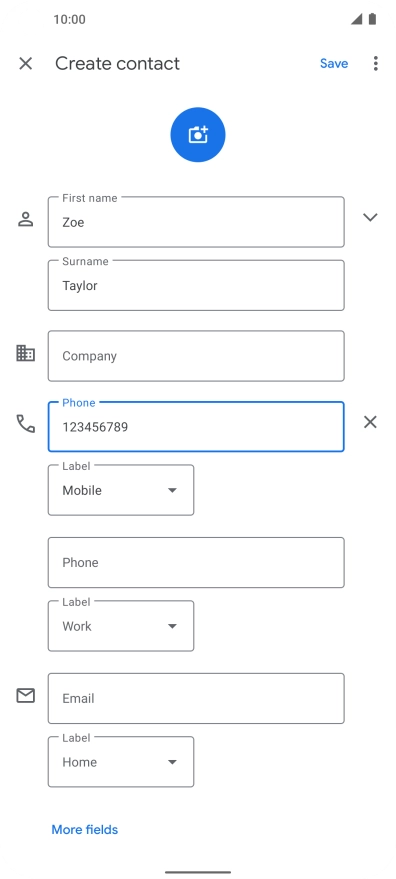396x879 pixels.
Task: Tap the company building icon
Action: coord(25,353)
